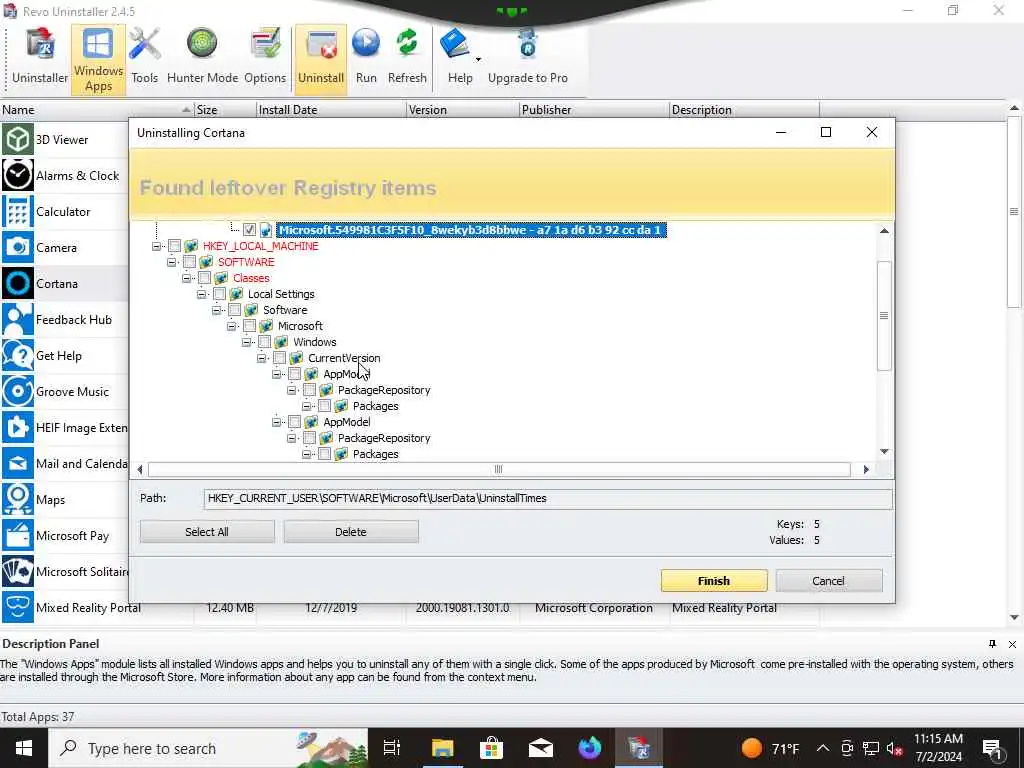Check the Microsoft key checkbox
This screenshot has height=768, width=1024.
[249, 326]
